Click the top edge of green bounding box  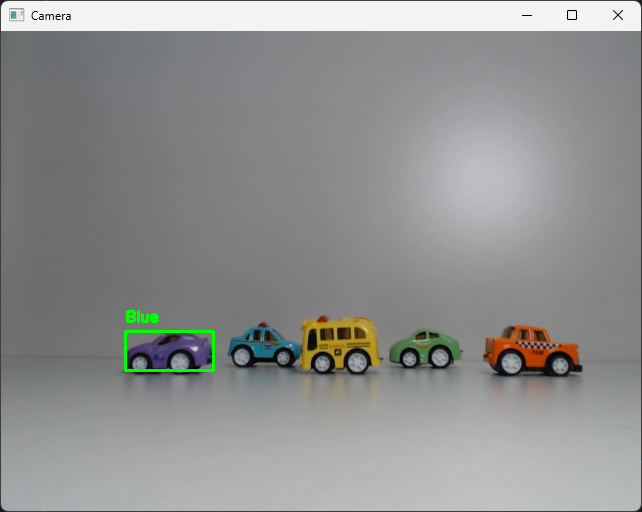(170, 331)
